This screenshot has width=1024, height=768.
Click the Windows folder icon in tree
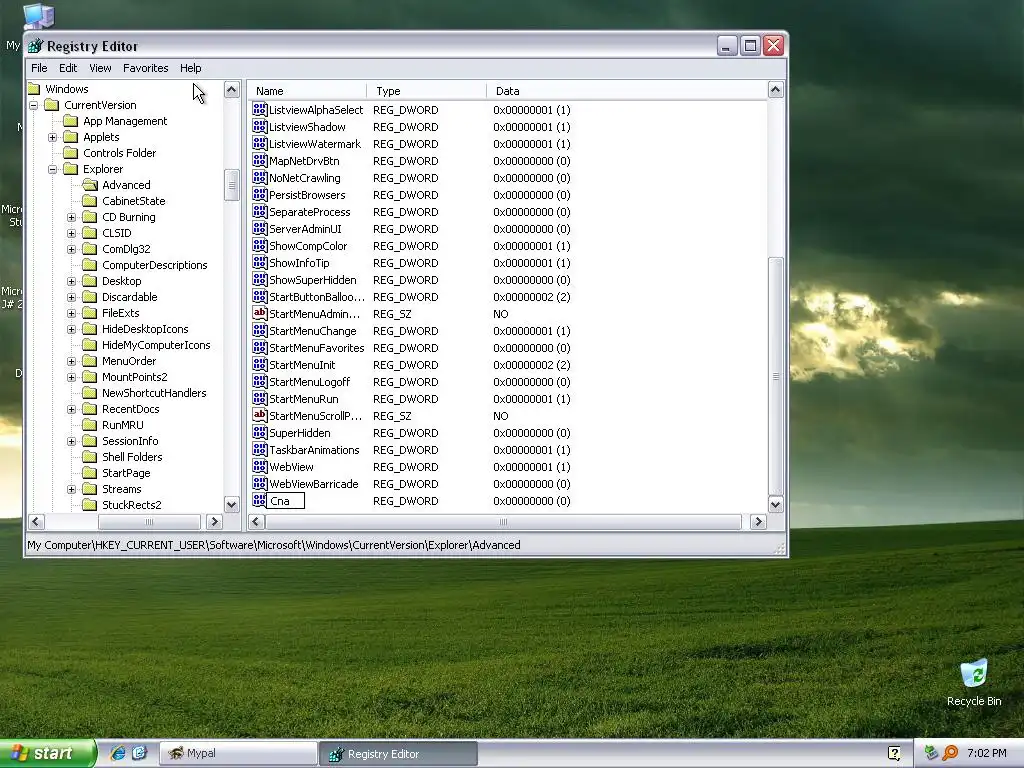34,89
